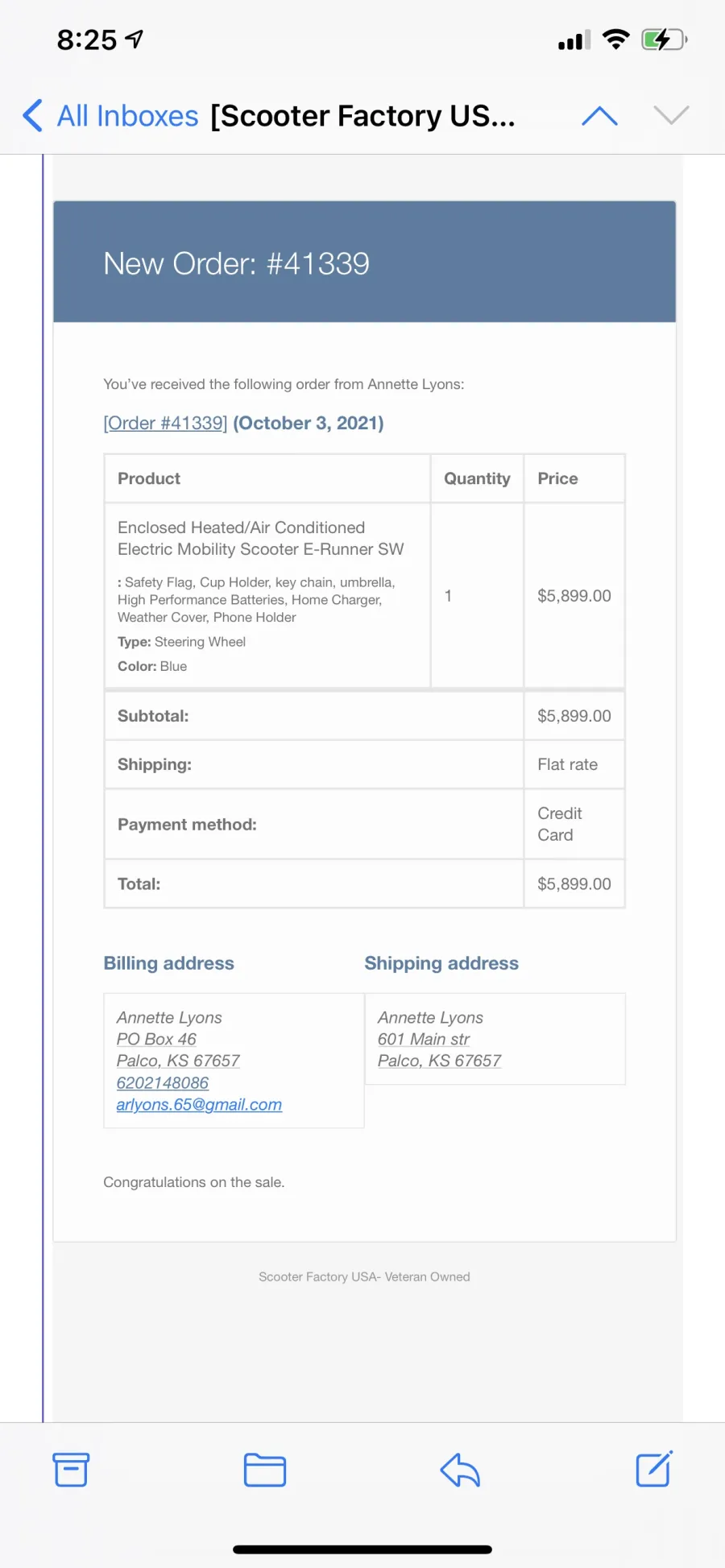Email arlyons.65@gmail.com
The width and height of the screenshot is (725, 1568).
coord(199,1105)
